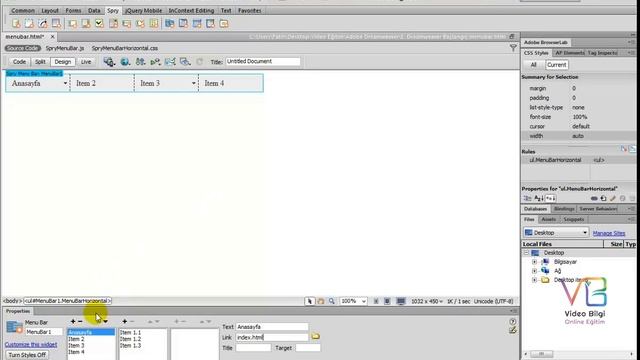
Task: Insert a Spry Tooltip widget
Action: click(224, 24)
